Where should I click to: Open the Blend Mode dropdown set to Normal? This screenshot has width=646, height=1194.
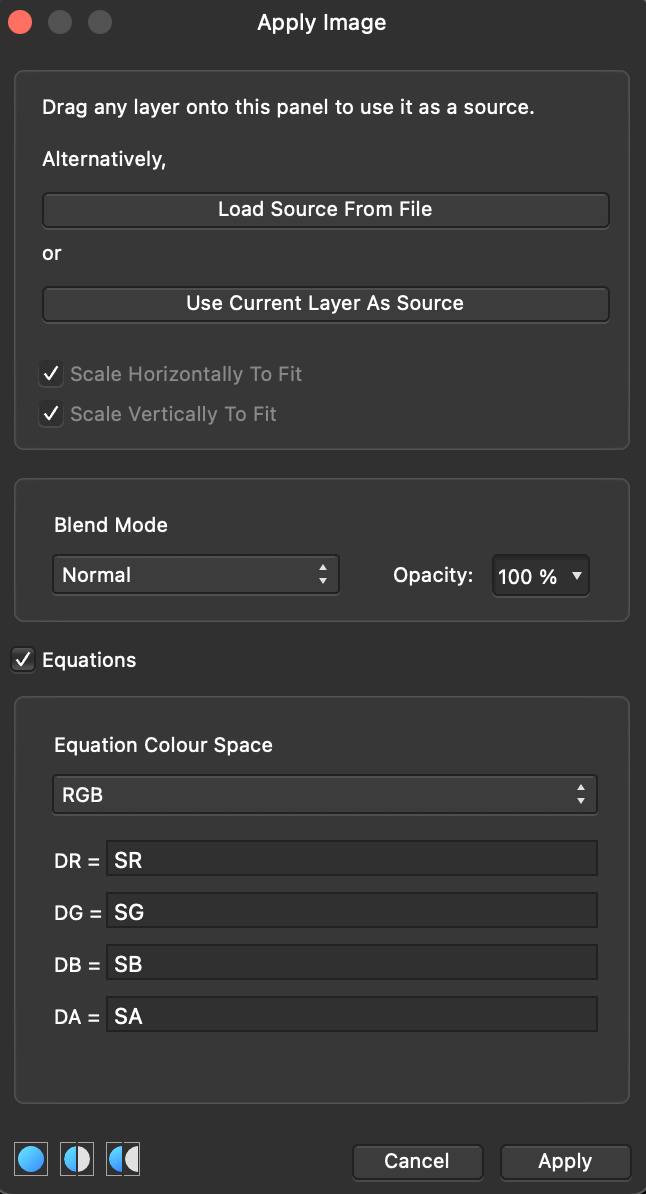(x=196, y=575)
